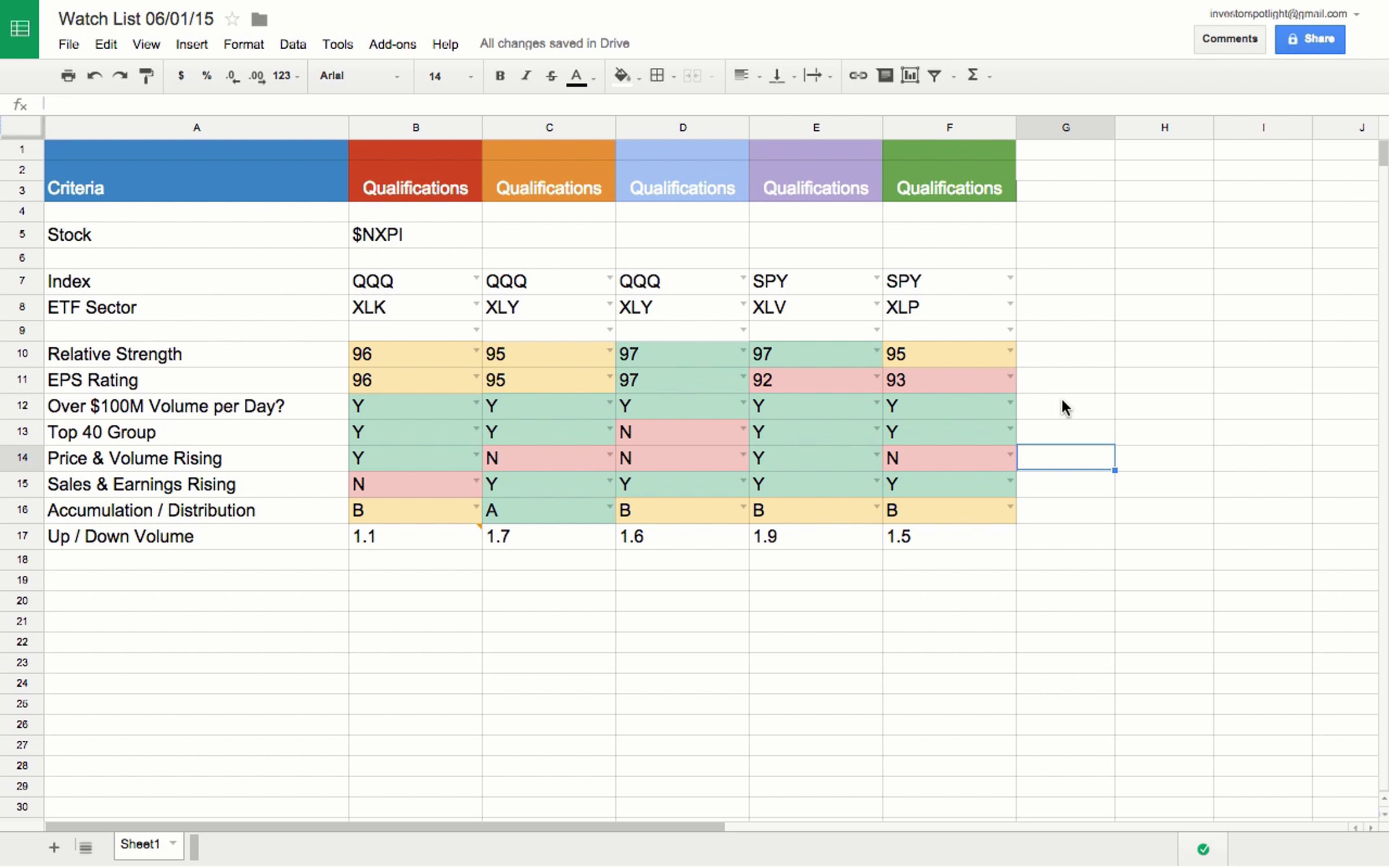Open the File menu
Screen dimensions: 1389x868
click(69, 44)
